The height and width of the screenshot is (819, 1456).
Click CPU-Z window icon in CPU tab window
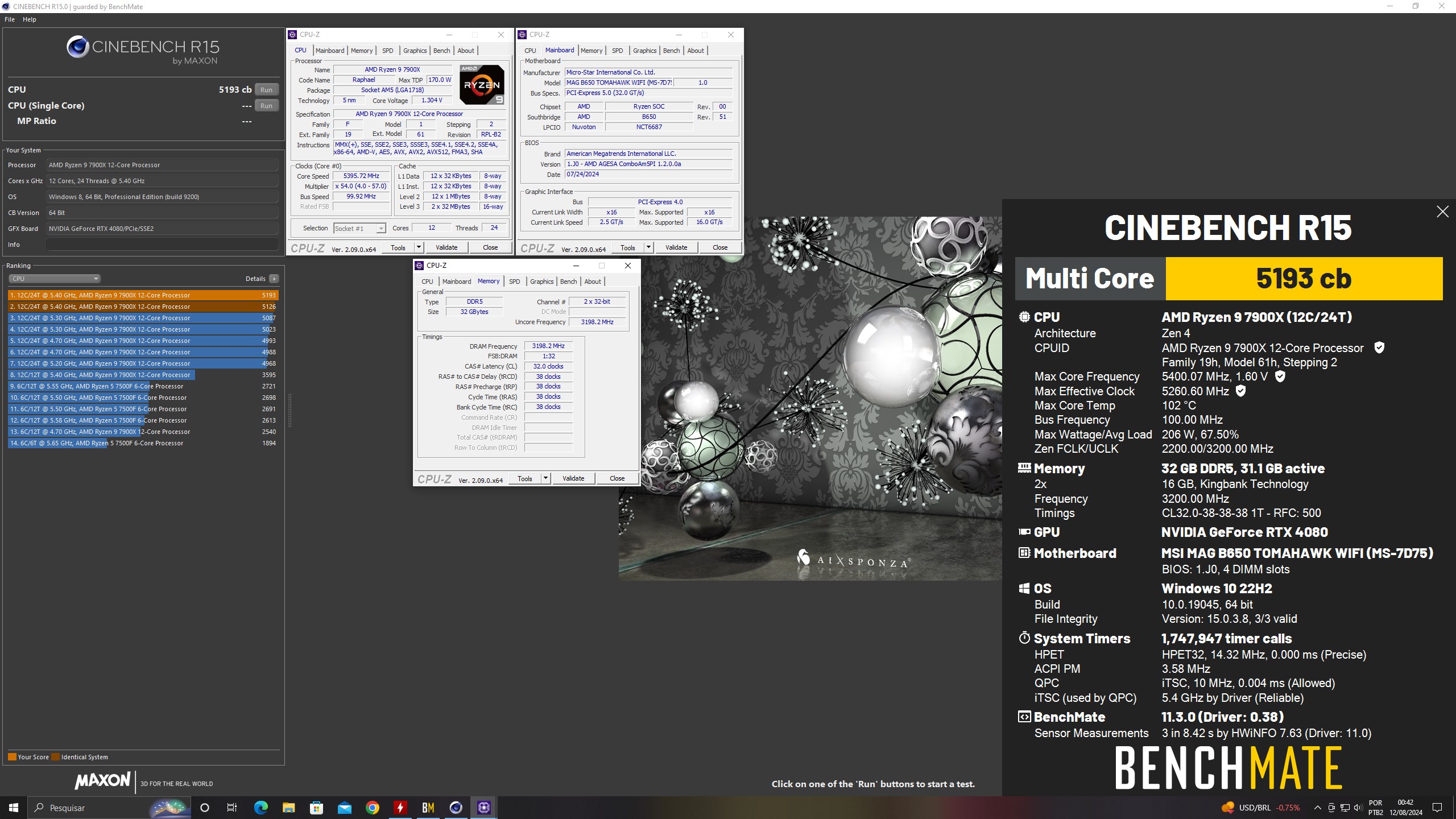[x=292, y=35]
